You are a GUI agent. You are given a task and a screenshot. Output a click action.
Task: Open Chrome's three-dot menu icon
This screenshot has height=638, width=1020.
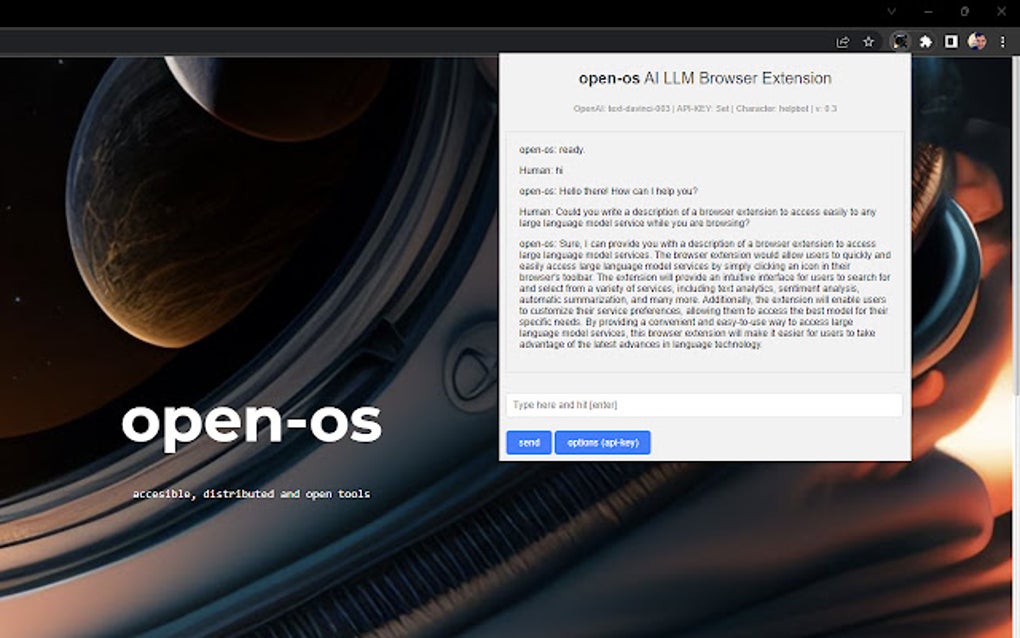pos(1002,42)
